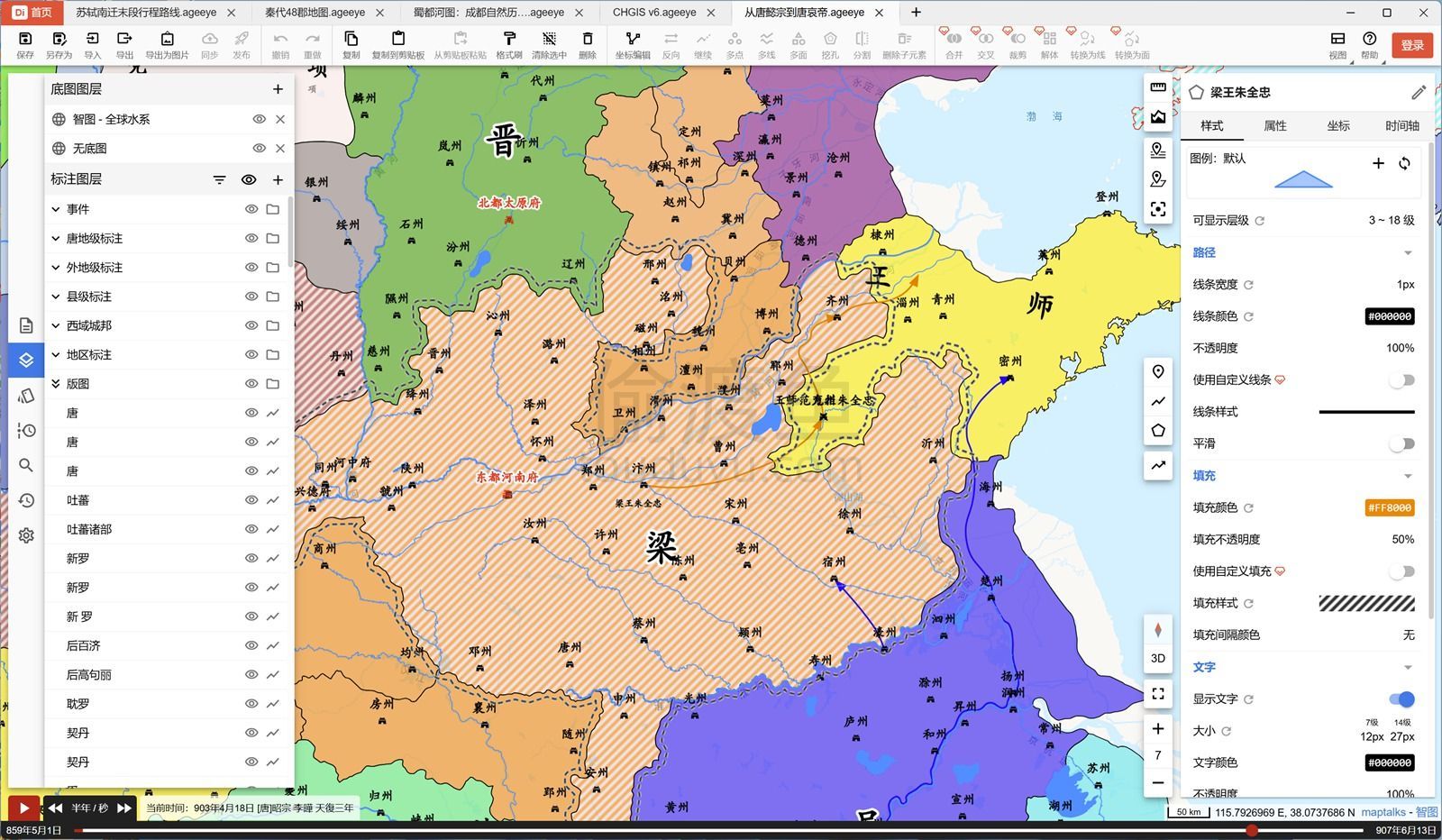The width and height of the screenshot is (1442, 840).
Task: Click Export as Image (导出为图片) icon
Action: point(167,44)
